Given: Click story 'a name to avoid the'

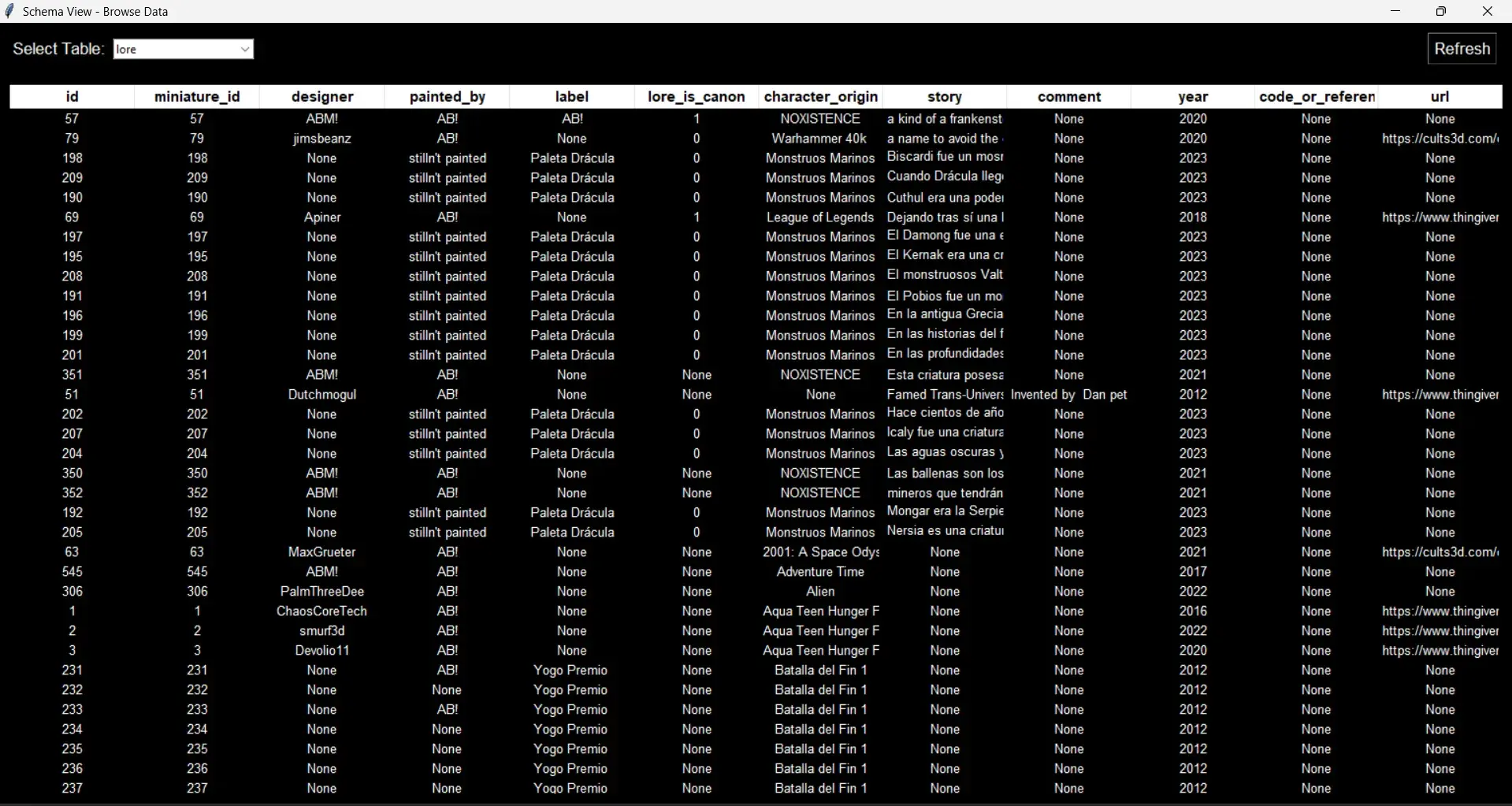Looking at the screenshot, I should [x=945, y=139].
